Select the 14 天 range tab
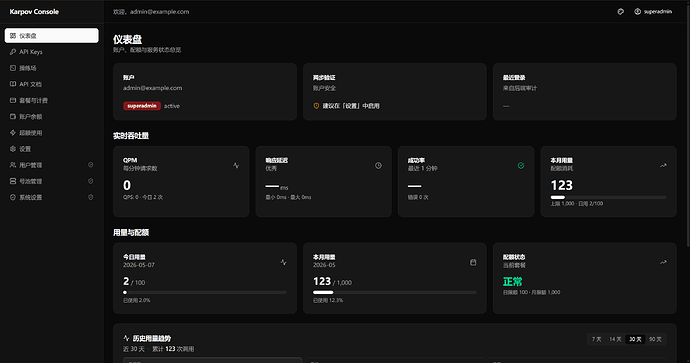This screenshot has width=690, height=363. tap(615, 339)
